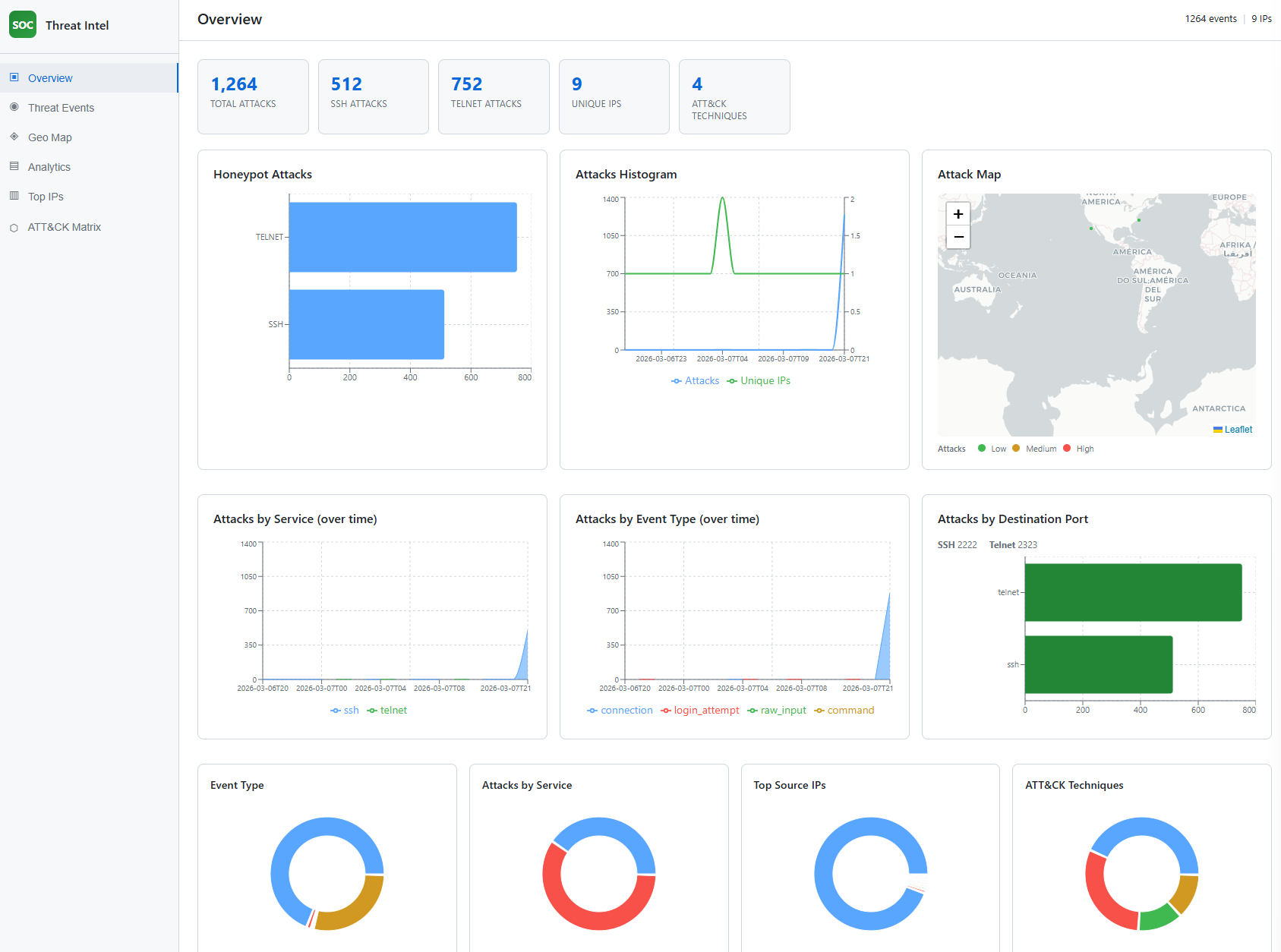Open the Leaflet attribution link
This screenshot has height=952, width=1281.
pyautogui.click(x=1238, y=430)
